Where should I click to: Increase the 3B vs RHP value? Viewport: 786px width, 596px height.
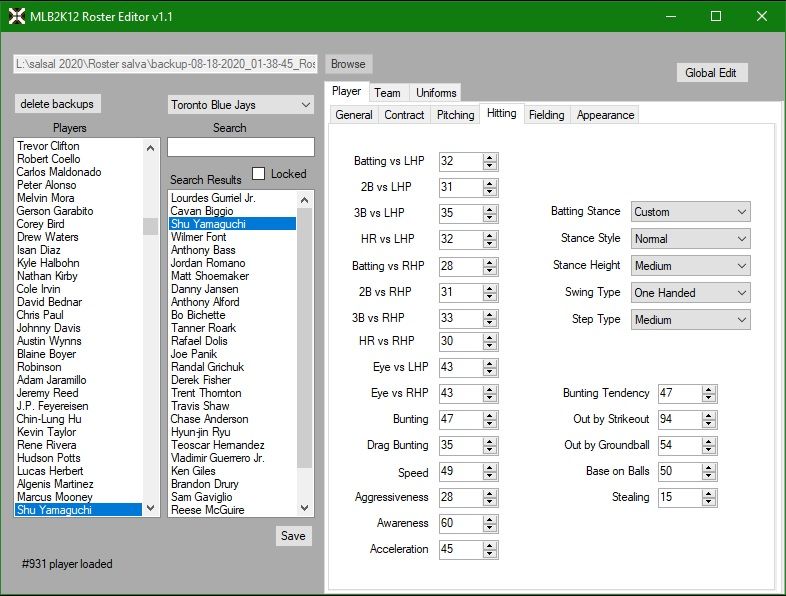[490, 314]
